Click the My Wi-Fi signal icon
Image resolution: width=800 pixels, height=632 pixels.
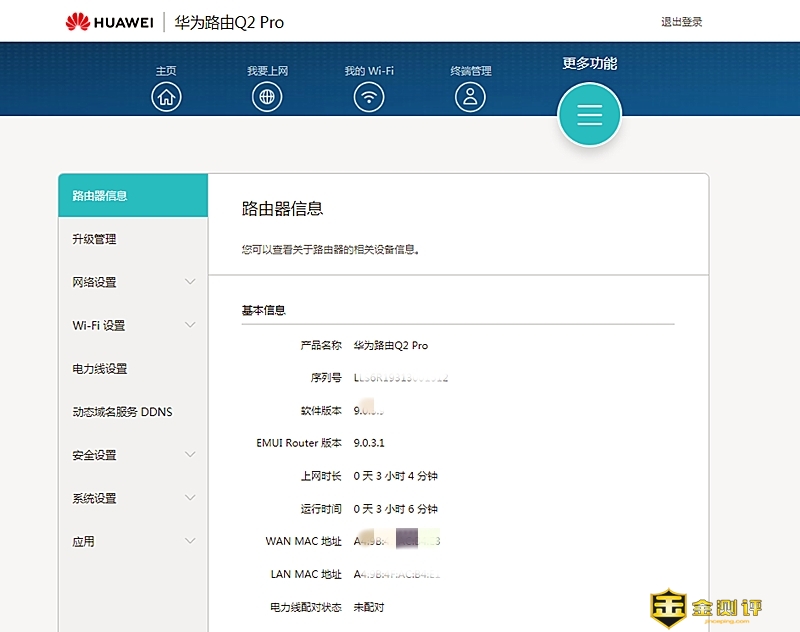(x=369, y=96)
